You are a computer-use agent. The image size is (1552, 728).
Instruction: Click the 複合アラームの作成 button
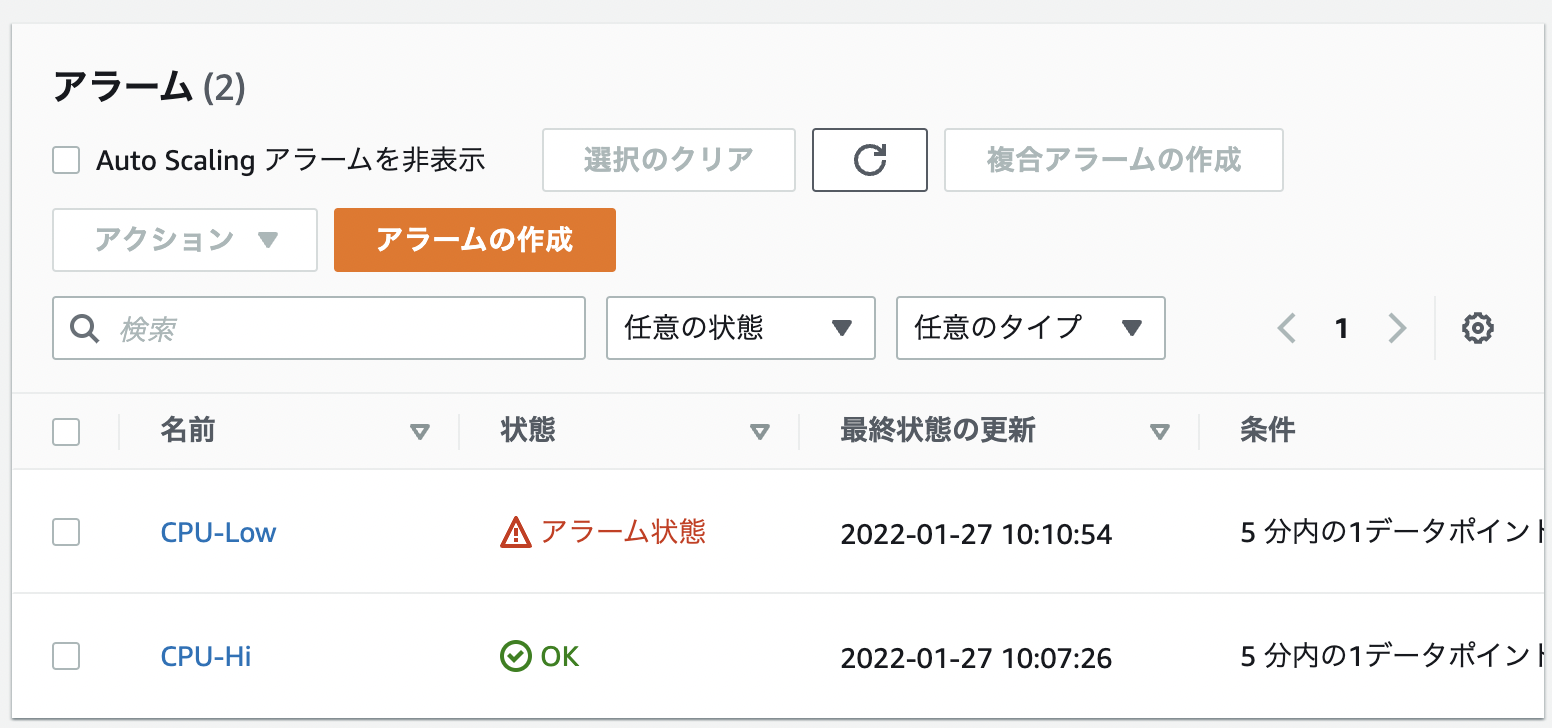coord(1113,160)
